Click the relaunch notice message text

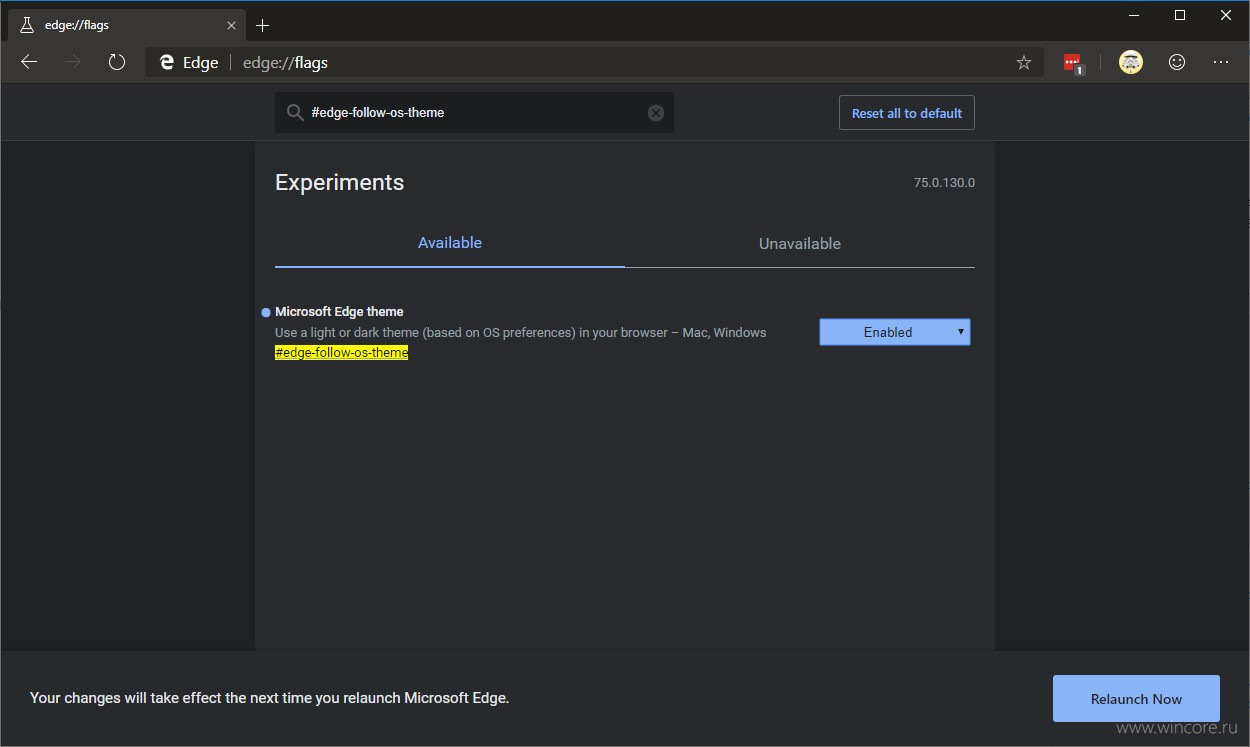pyautogui.click(x=270, y=698)
